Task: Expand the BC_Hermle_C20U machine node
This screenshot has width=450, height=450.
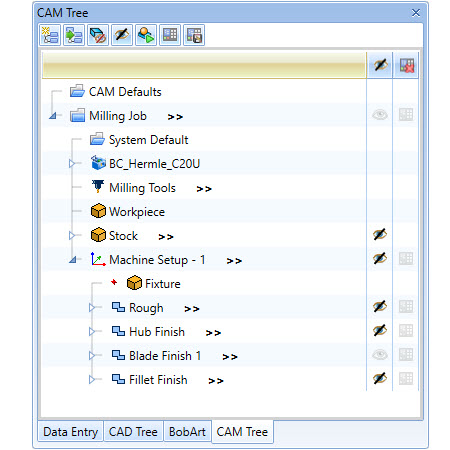Action: (71, 164)
